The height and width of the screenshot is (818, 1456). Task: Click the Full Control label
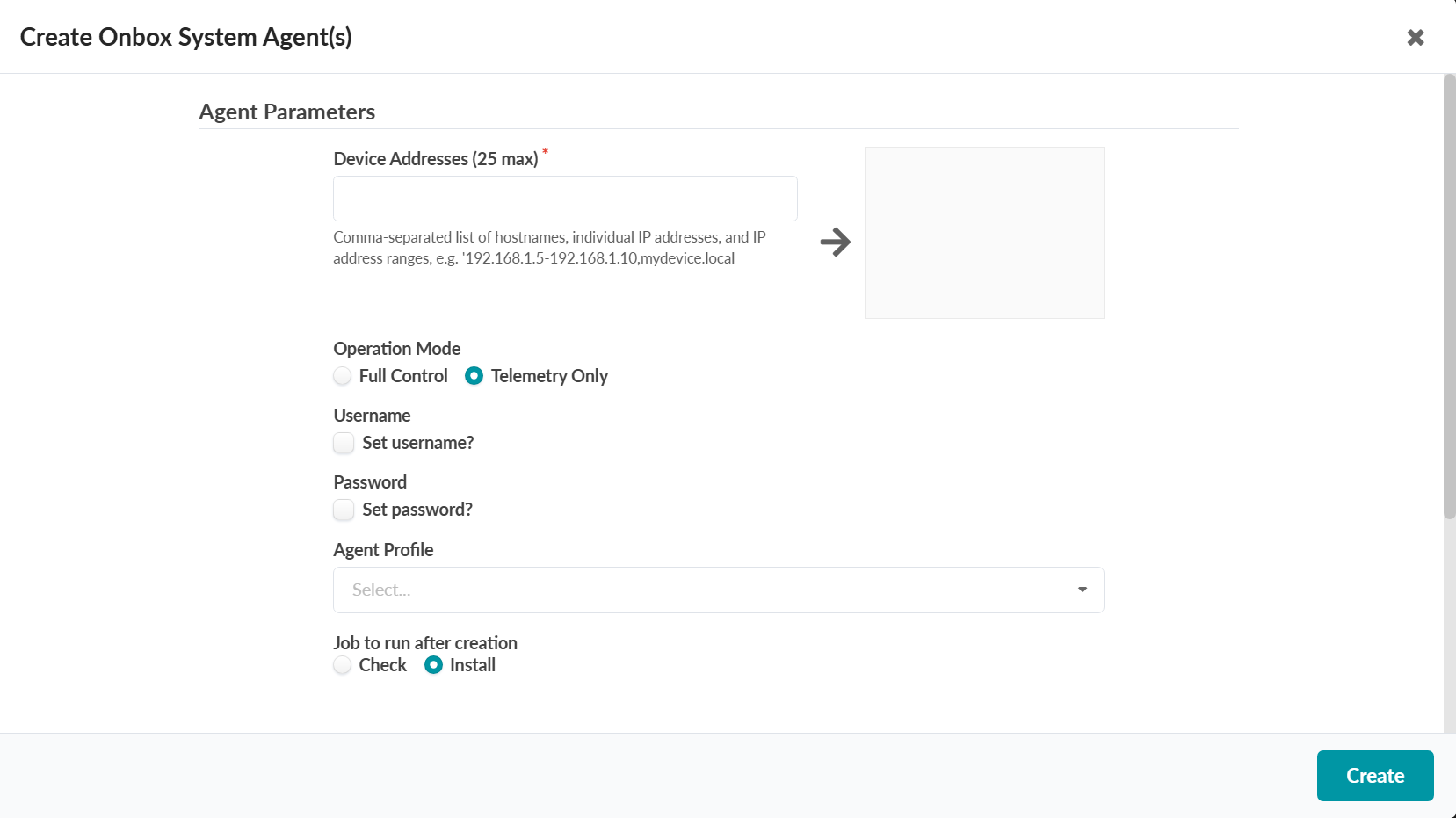[x=403, y=376]
